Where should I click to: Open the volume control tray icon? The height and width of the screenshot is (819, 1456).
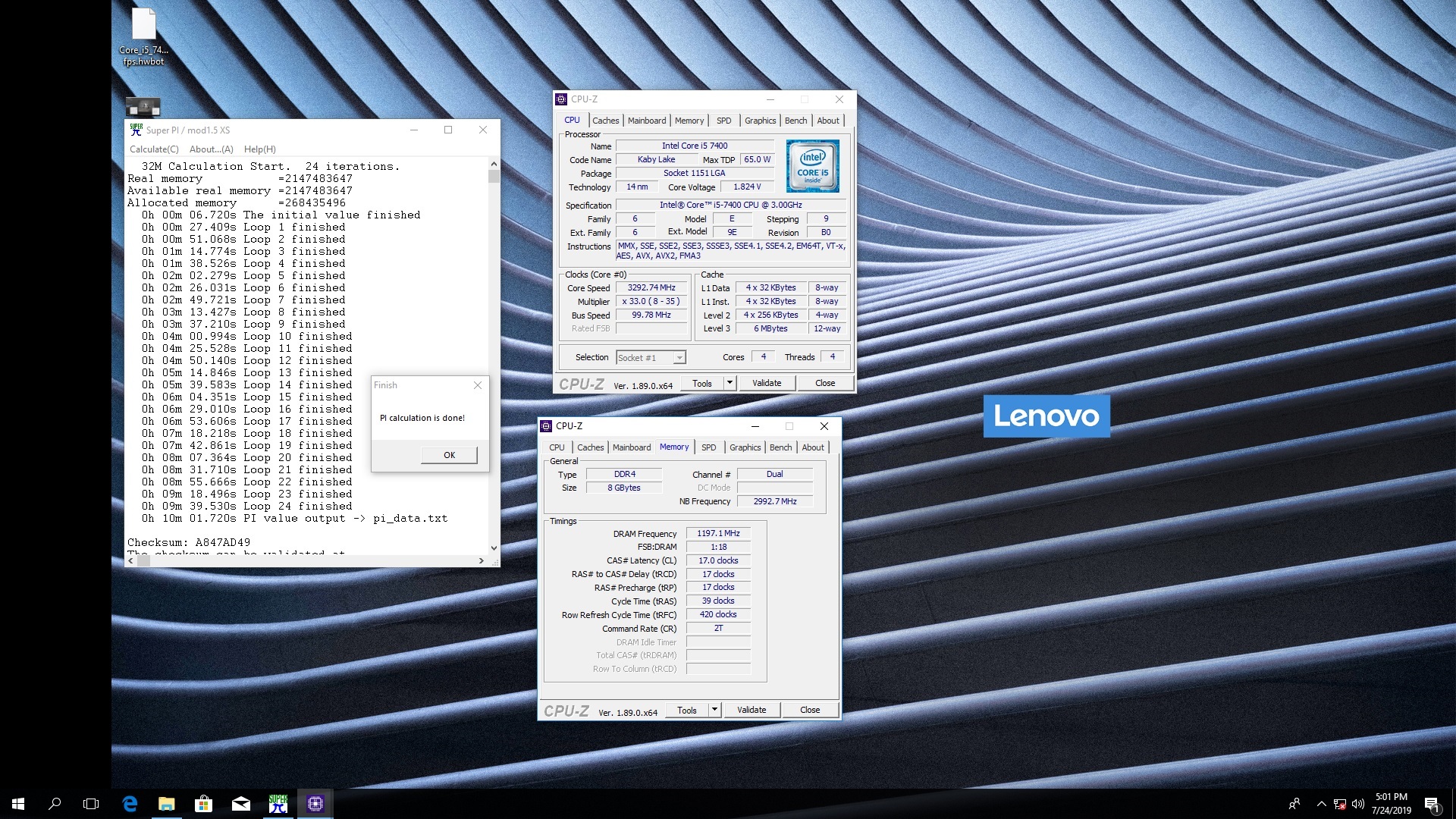[x=1357, y=804]
